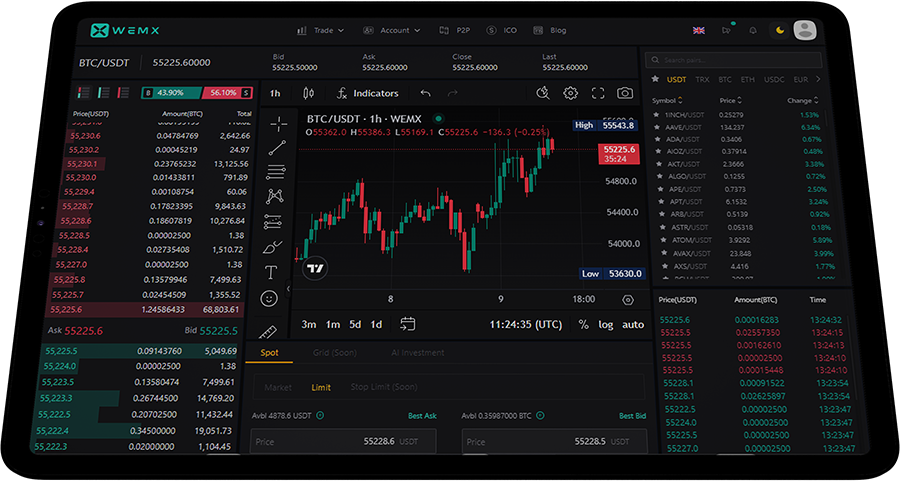Select the Text annotation tool

(x=270, y=272)
